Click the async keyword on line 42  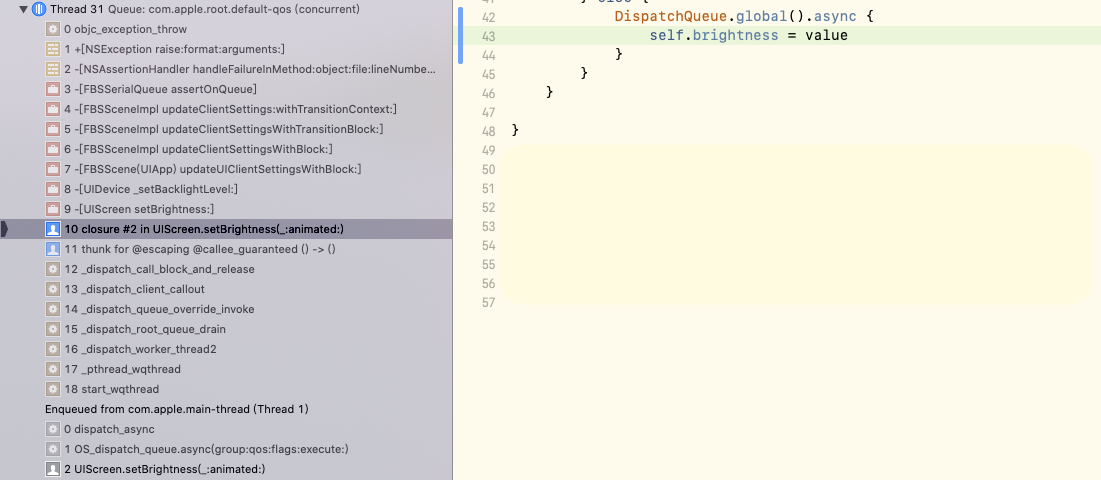[835, 16]
